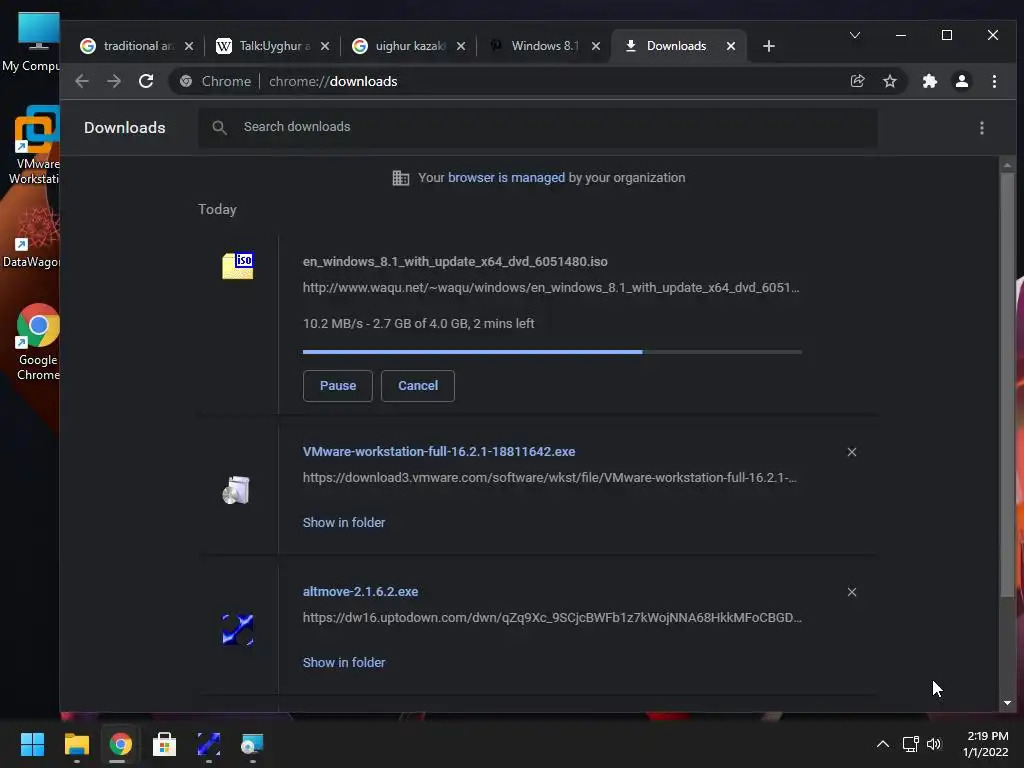Screen dimensions: 1024x768
Task: Select the My Computer desktop icon
Action: pos(31,42)
